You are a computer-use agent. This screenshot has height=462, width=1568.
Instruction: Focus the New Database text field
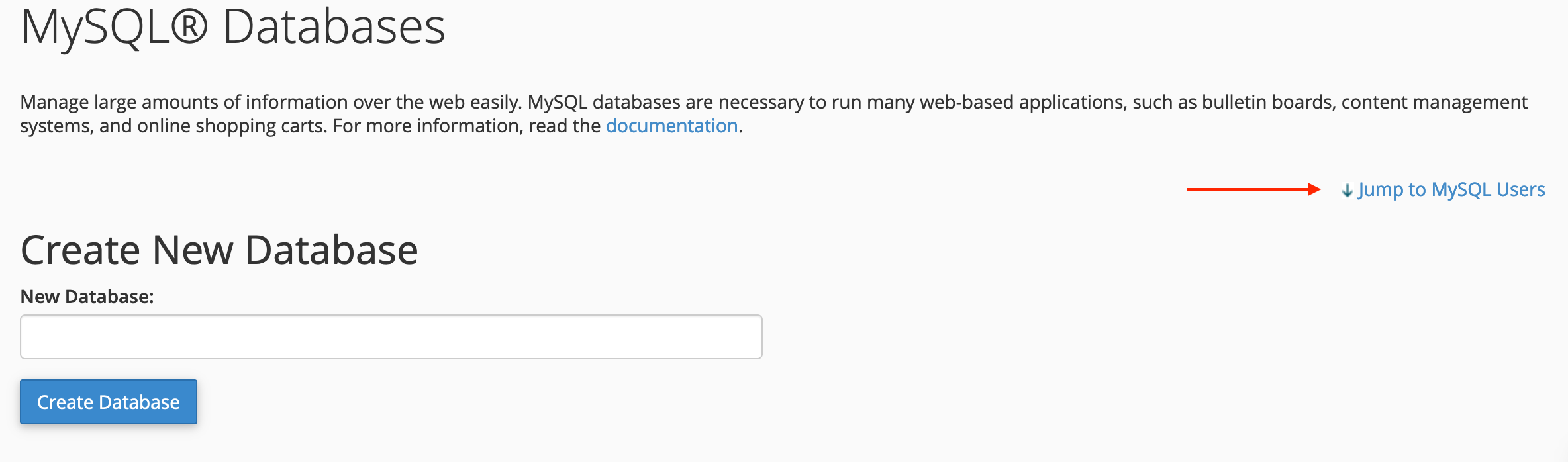(x=391, y=337)
